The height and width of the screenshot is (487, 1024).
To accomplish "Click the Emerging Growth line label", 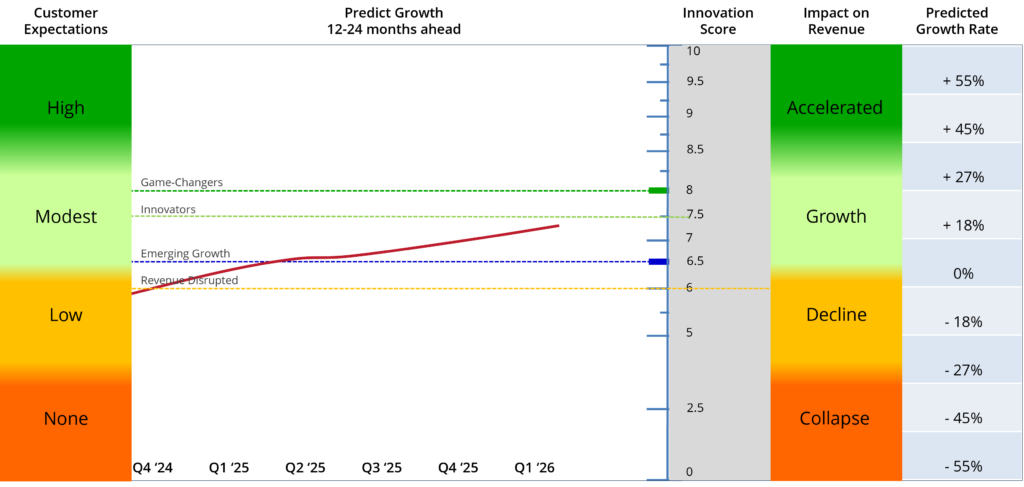I will [185, 254].
